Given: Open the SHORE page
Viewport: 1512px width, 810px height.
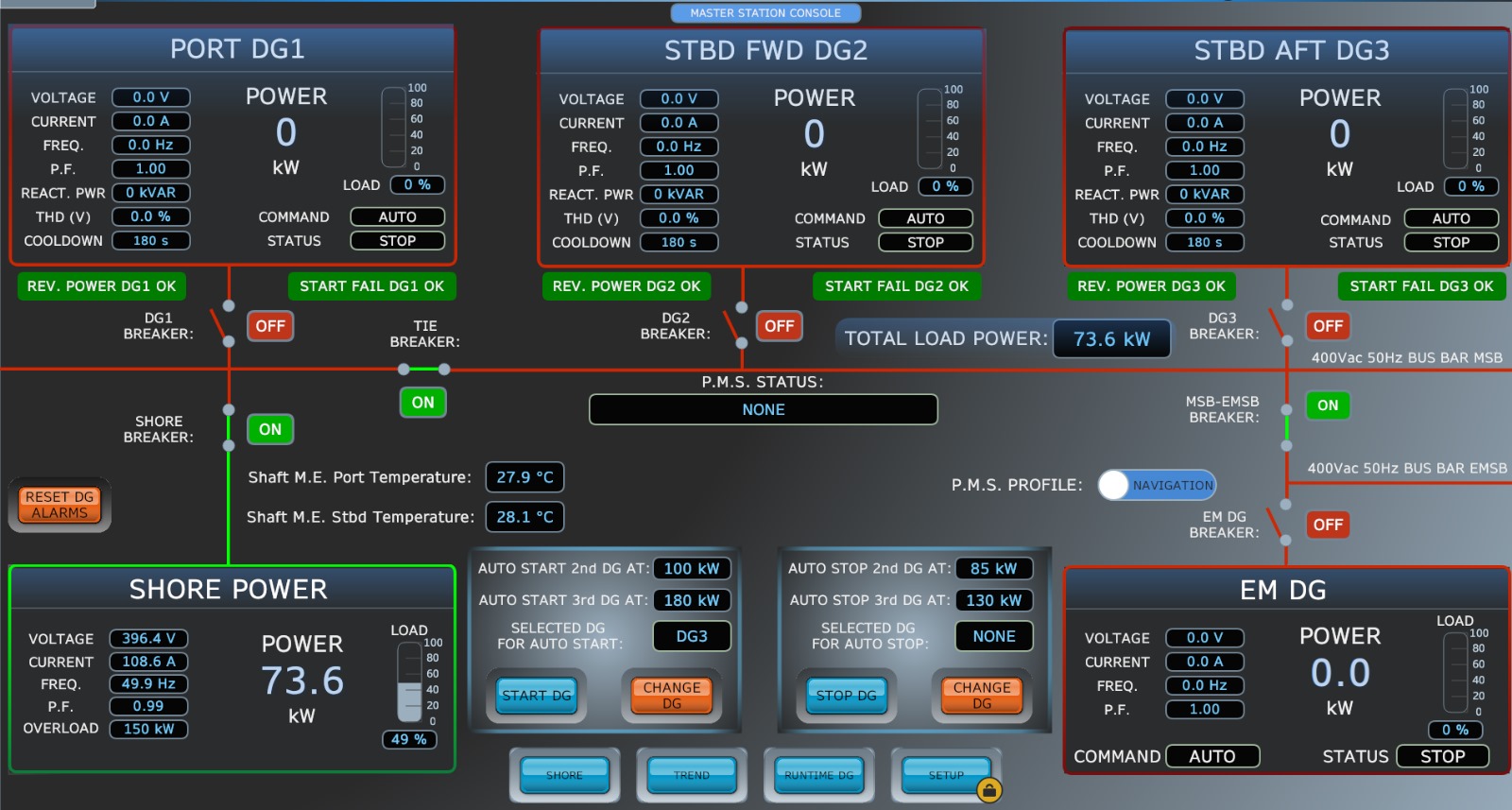Looking at the screenshot, I should point(564,775).
